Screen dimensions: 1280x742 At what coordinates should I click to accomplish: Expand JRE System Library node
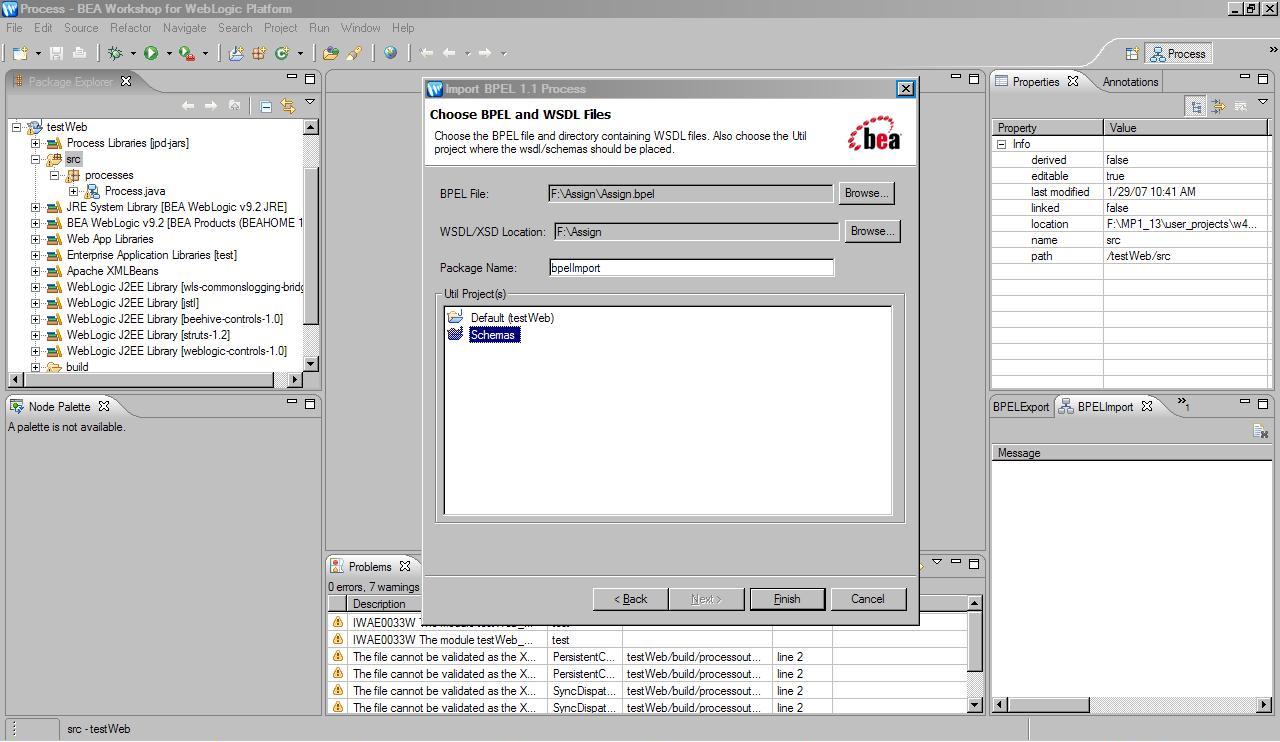36,207
